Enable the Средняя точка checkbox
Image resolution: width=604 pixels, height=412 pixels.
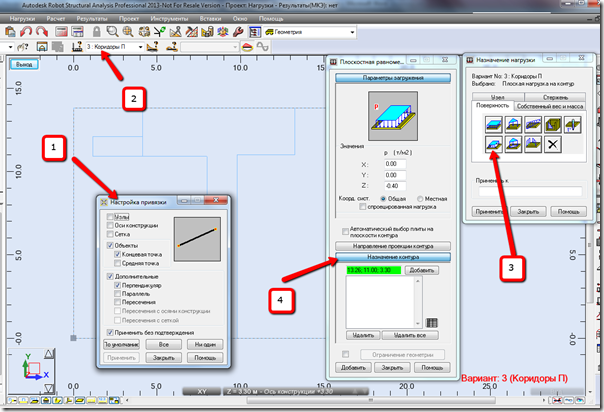pyautogui.click(x=117, y=263)
